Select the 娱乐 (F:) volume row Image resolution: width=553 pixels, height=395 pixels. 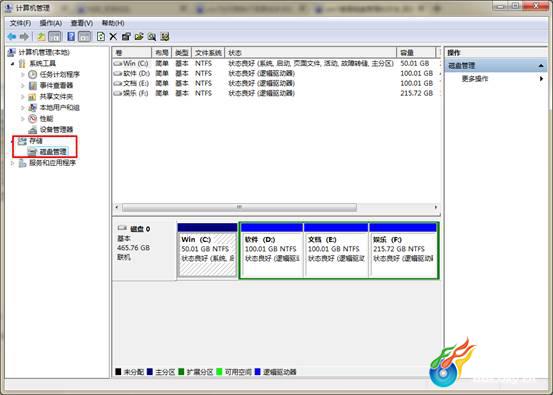click(x=276, y=93)
